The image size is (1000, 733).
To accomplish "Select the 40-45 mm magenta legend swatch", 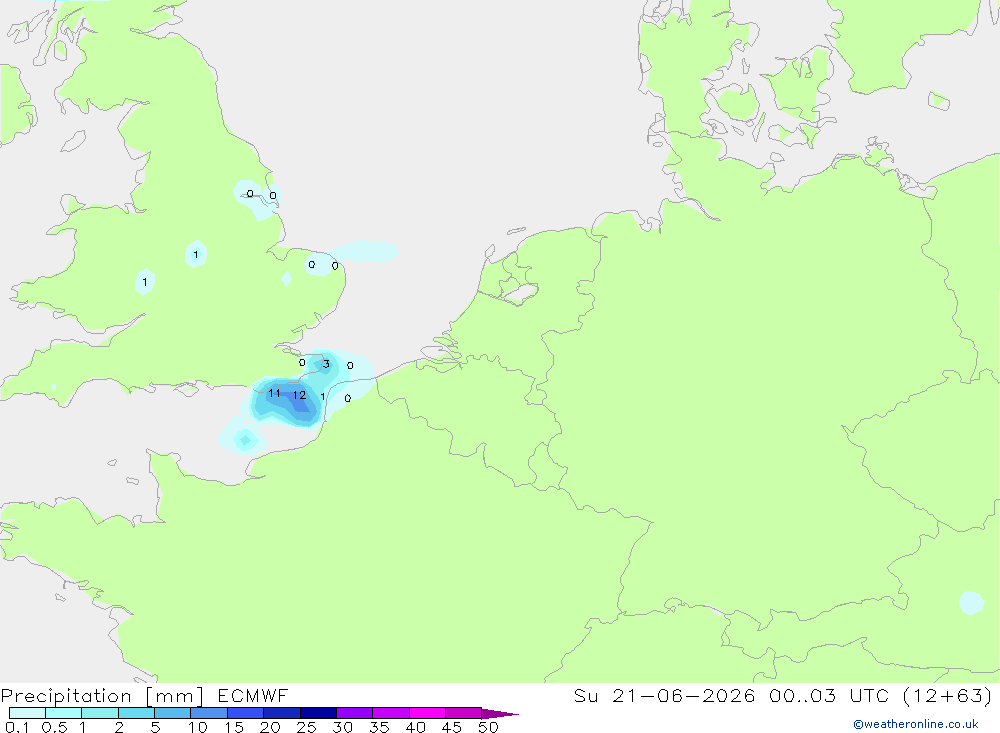I will pyautogui.click(x=427, y=713).
